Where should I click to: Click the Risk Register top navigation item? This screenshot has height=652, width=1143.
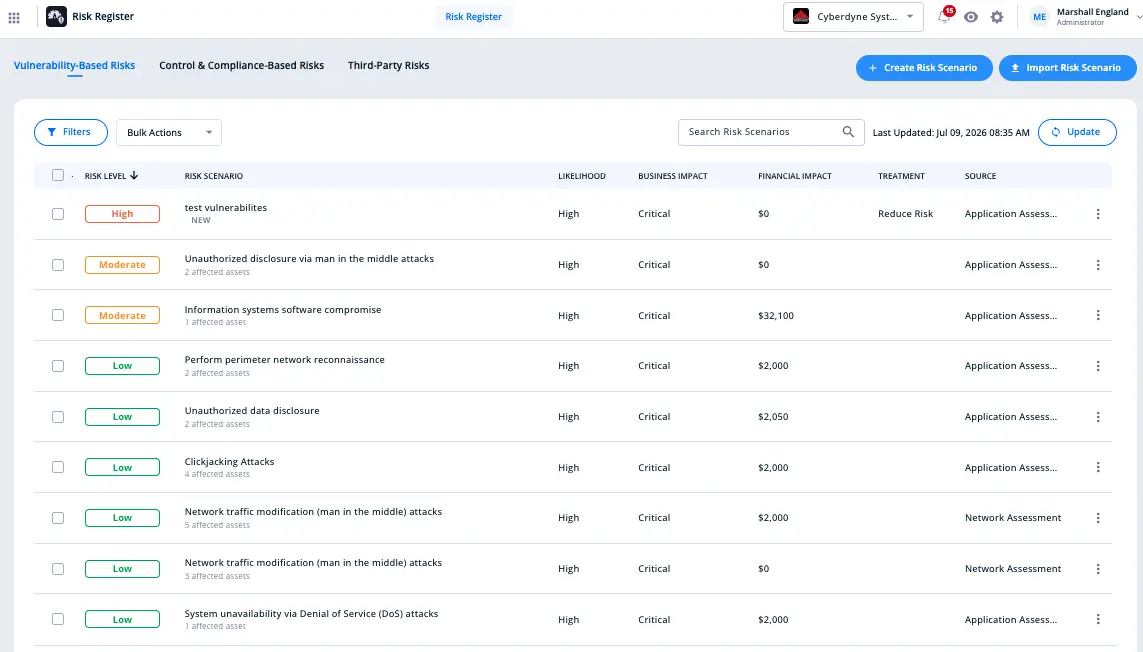point(474,17)
